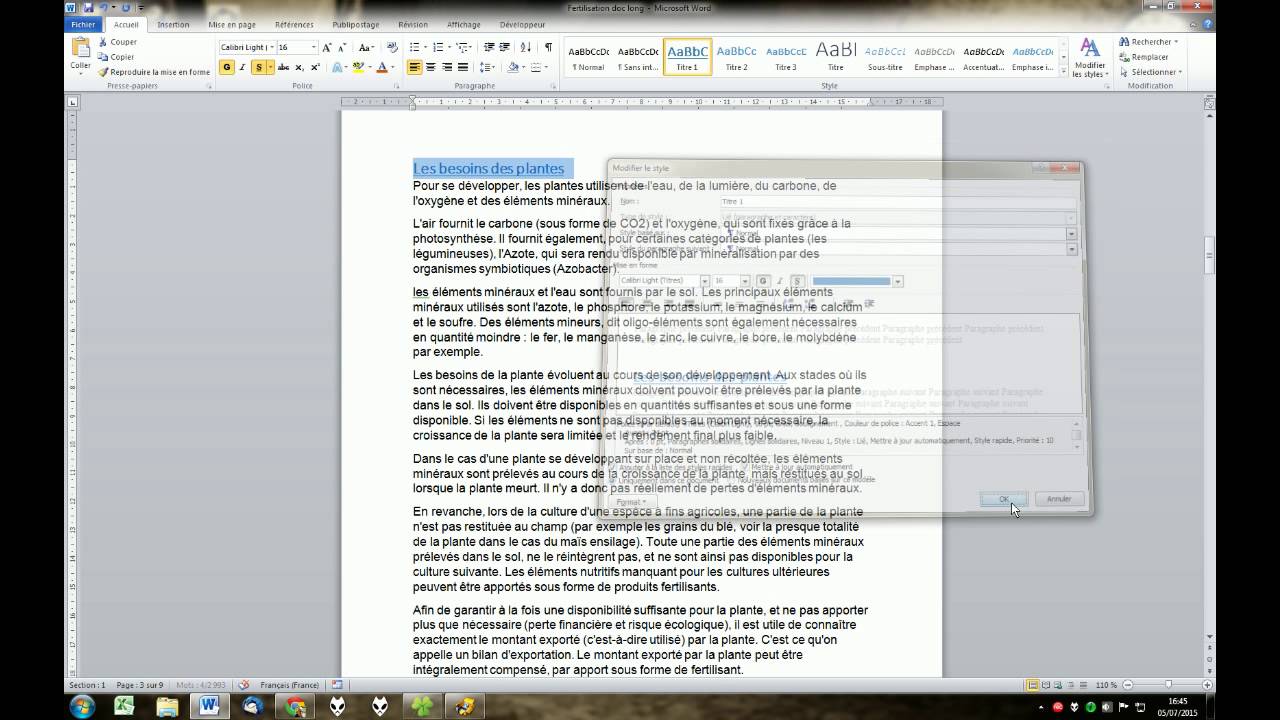Apply font color with the red A
The height and width of the screenshot is (720, 1280).
coord(381,67)
